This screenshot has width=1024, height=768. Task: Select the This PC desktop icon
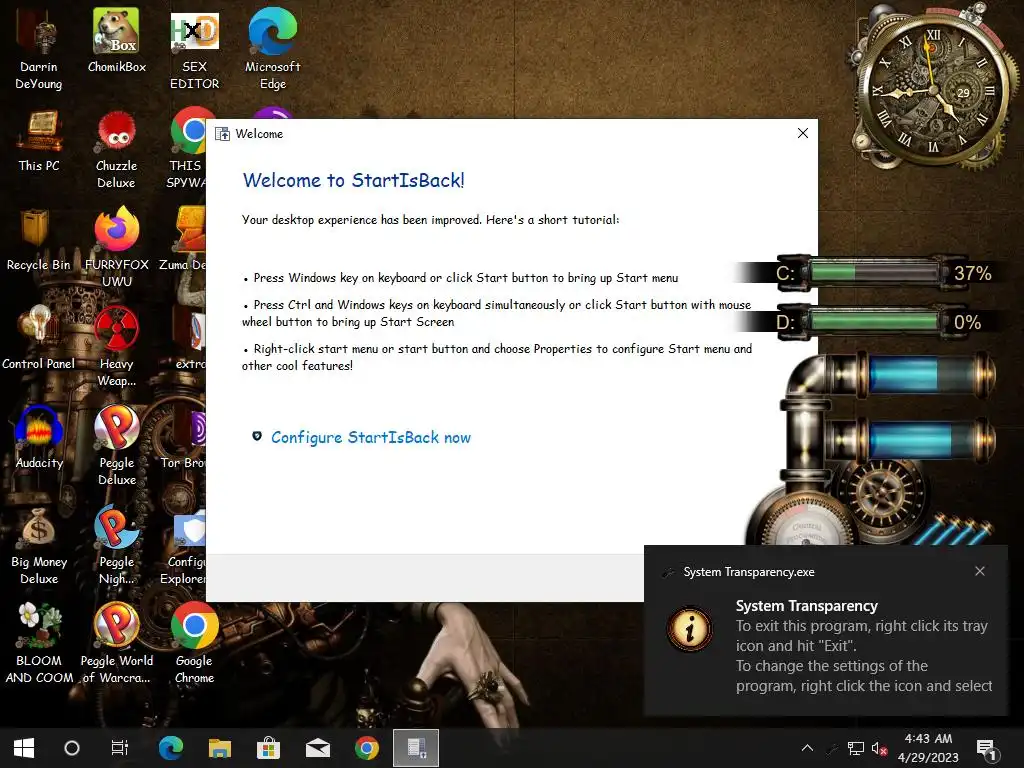tap(39, 141)
